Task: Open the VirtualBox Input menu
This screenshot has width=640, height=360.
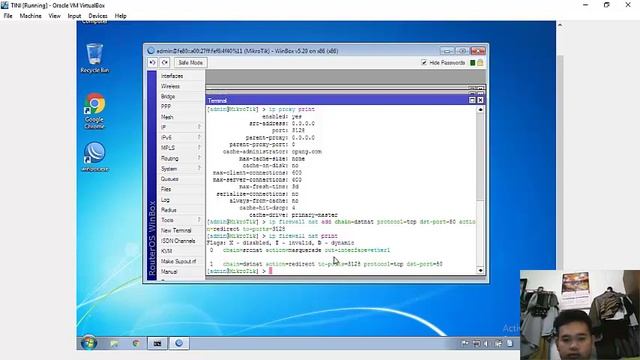Action: (74, 16)
